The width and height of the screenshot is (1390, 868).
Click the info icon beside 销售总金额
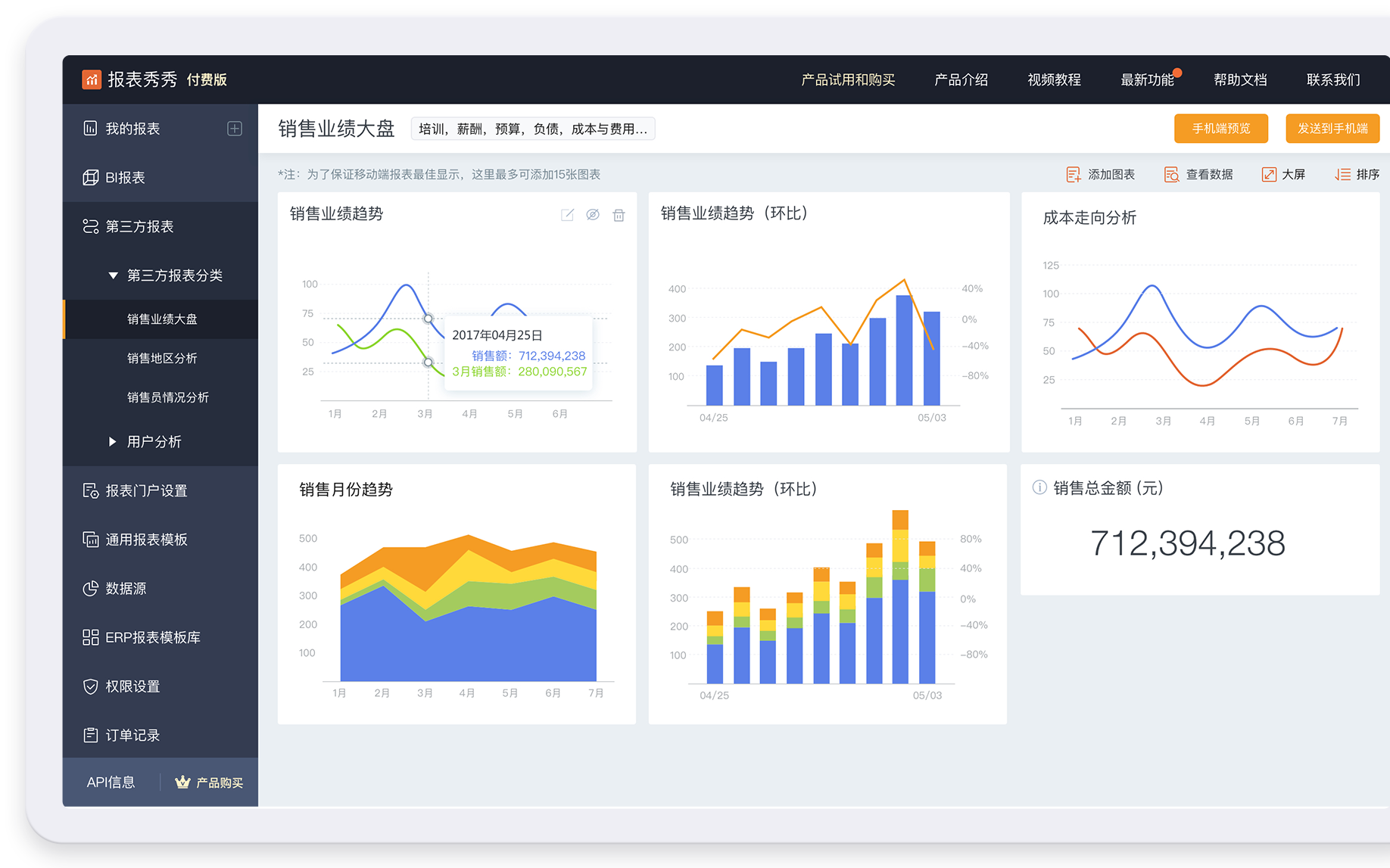pyautogui.click(x=1039, y=487)
